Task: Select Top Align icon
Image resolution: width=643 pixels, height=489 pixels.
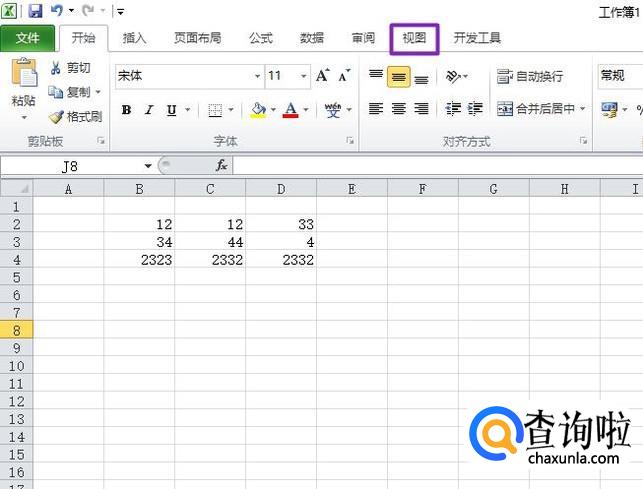Action: click(376, 76)
